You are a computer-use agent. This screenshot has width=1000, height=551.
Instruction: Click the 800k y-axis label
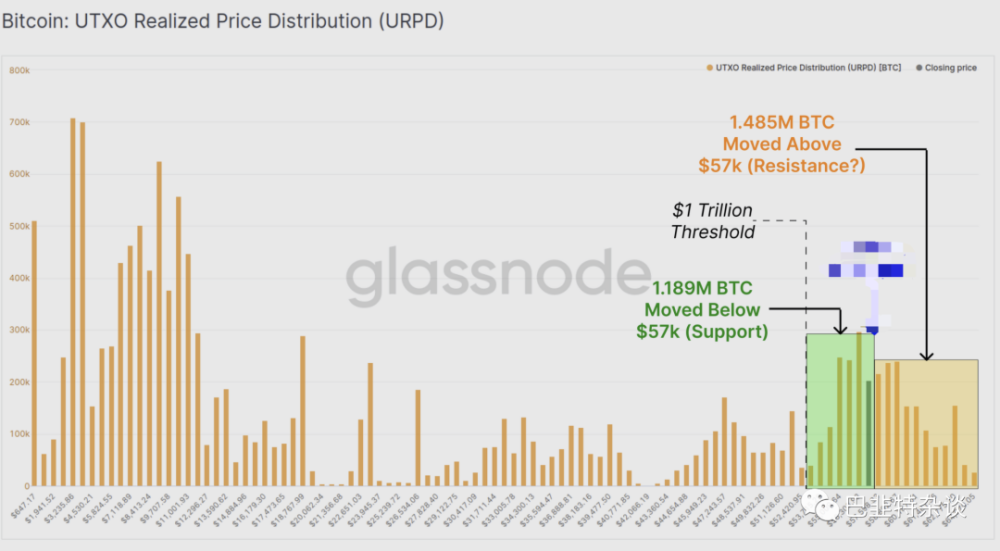(x=18, y=70)
